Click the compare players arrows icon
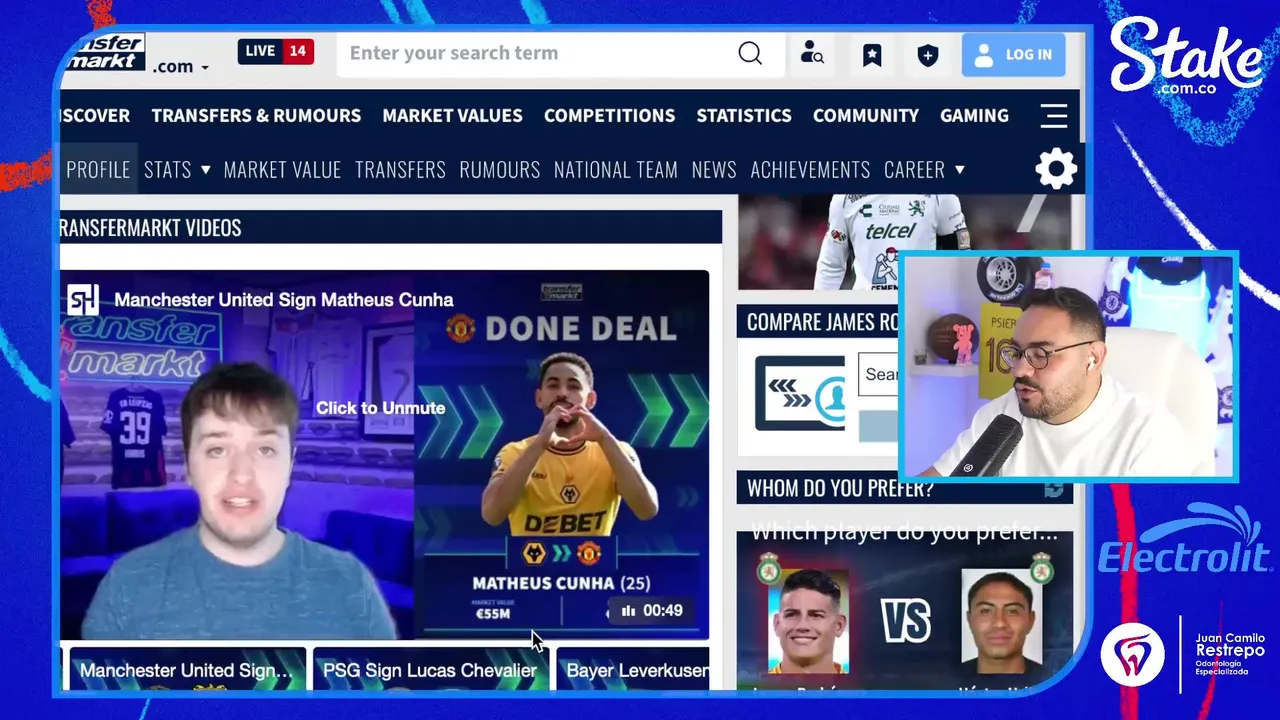This screenshot has width=1280, height=720. tap(799, 393)
